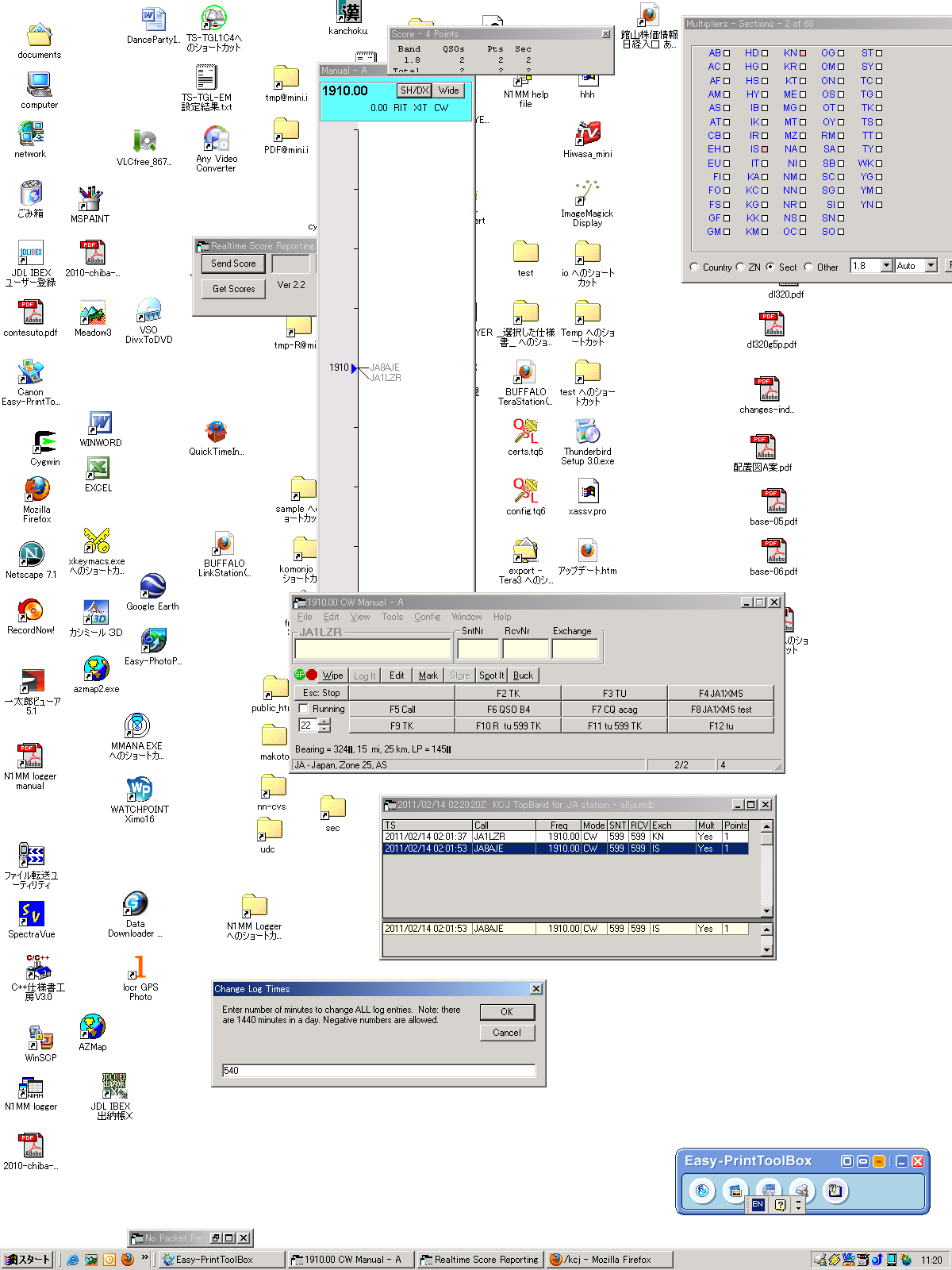The height and width of the screenshot is (1270, 952).
Task: Increase the CW speed 22 spinner
Action: click(324, 722)
